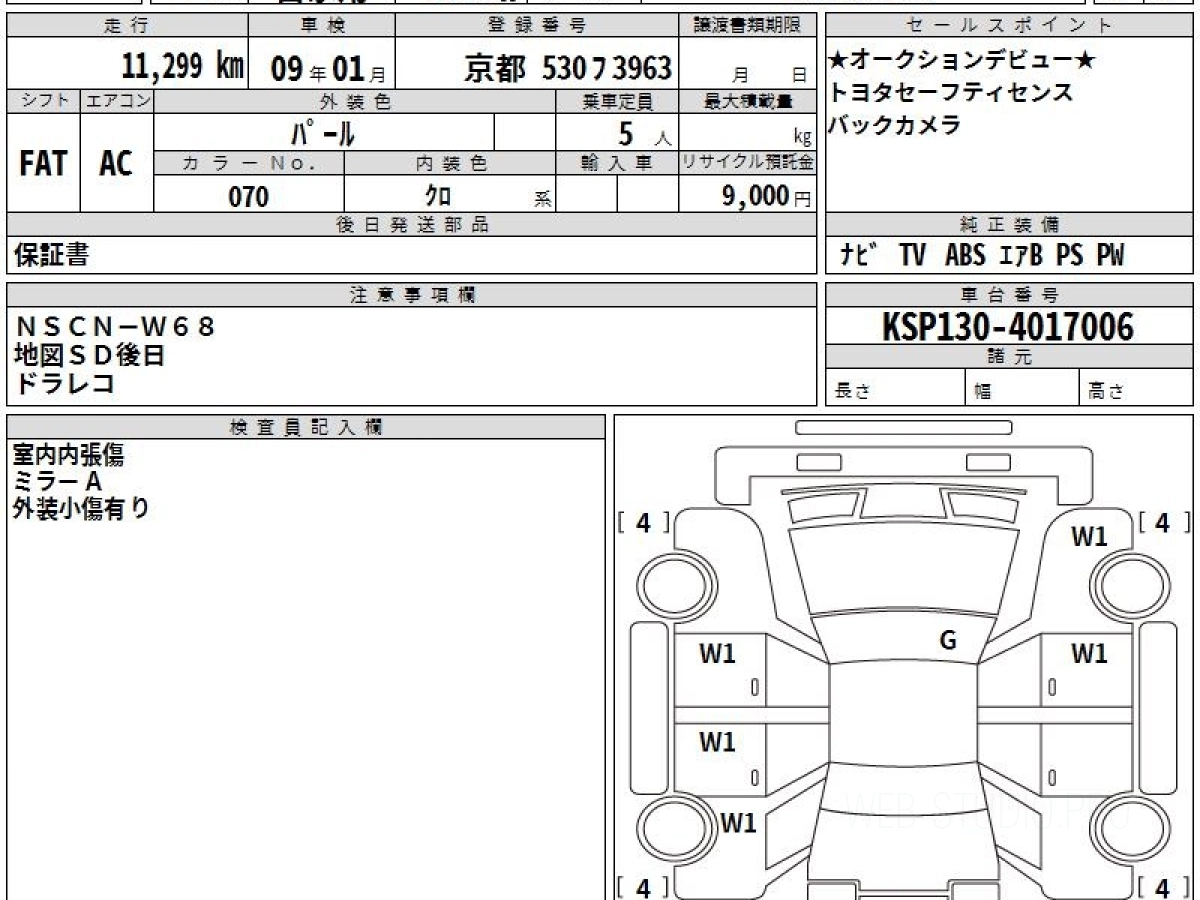Select chassis number KSP130-4017006
Image resolution: width=1200 pixels, height=900 pixels.
click(x=1010, y=327)
